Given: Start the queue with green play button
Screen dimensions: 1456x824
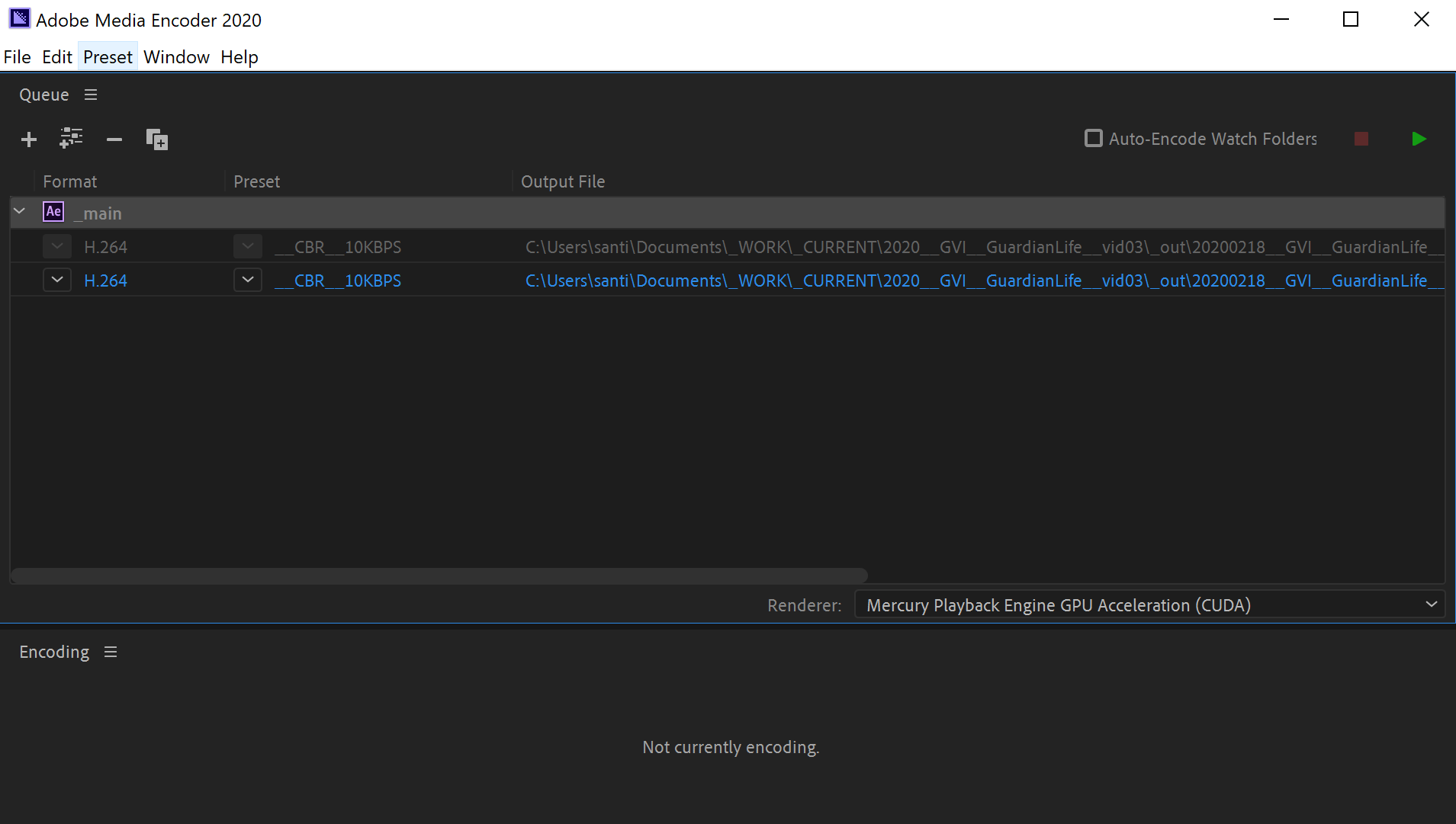Looking at the screenshot, I should point(1419,139).
